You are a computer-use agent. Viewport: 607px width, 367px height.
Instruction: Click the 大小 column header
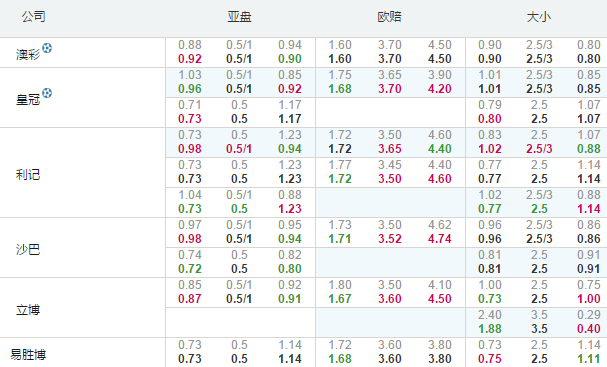pyautogui.click(x=539, y=17)
